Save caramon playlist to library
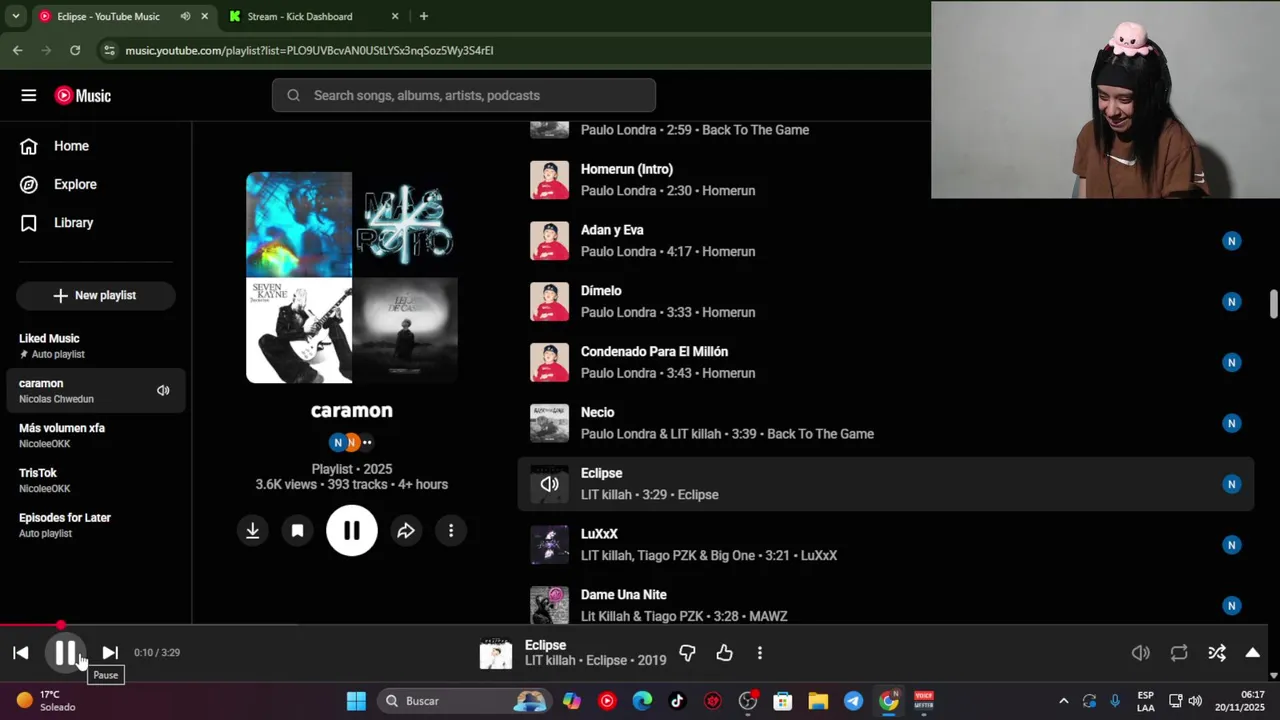Image resolution: width=1280 pixels, height=720 pixels. click(x=297, y=531)
